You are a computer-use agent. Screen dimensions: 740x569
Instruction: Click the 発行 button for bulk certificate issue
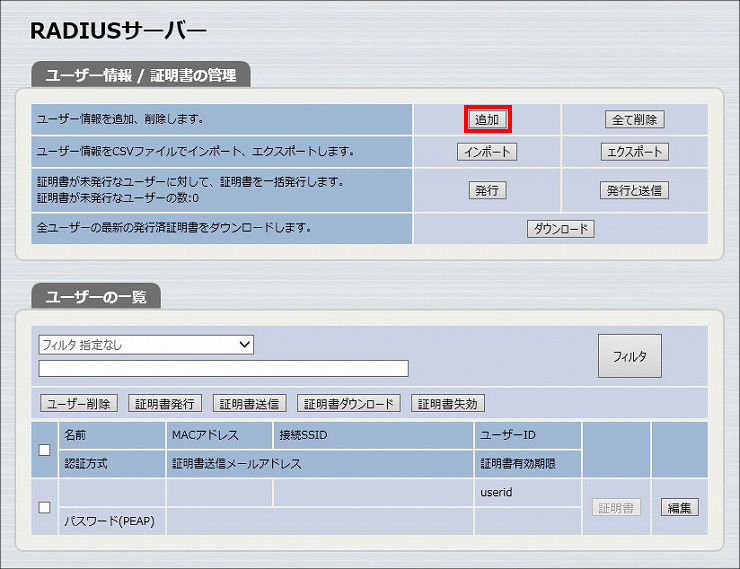[x=488, y=191]
